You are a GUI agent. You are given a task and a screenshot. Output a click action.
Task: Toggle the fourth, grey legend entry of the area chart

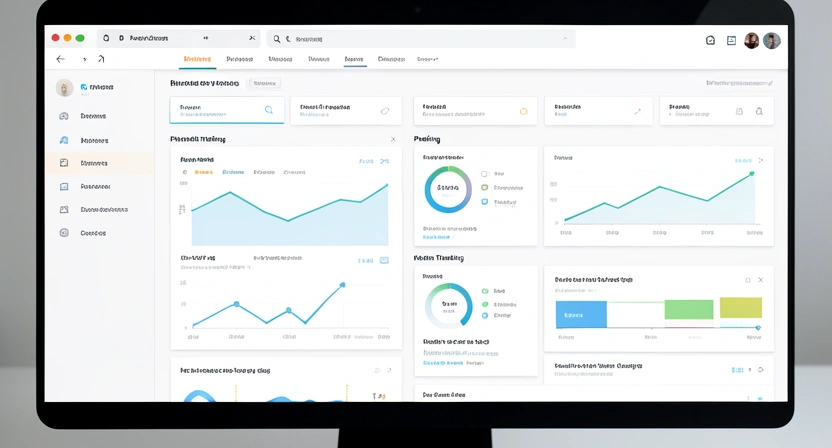coord(294,173)
